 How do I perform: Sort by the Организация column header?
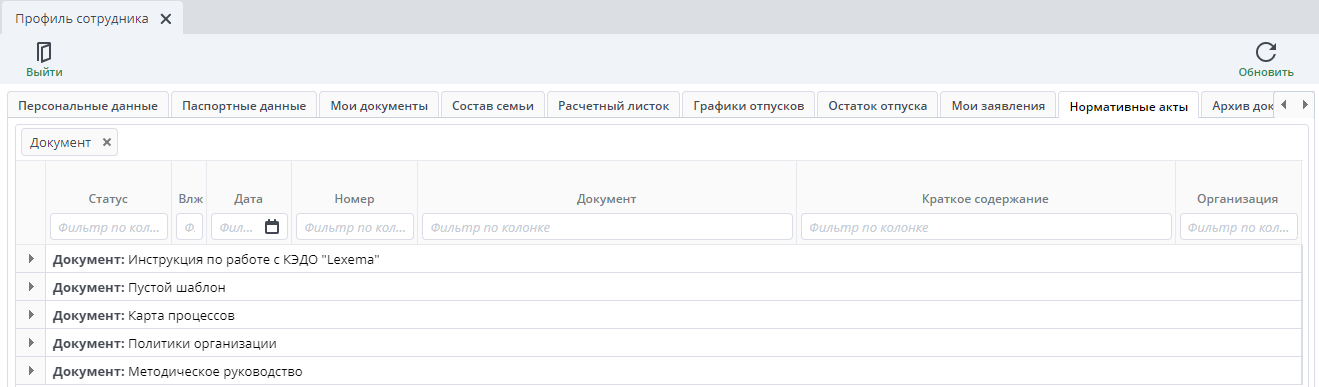(1238, 199)
